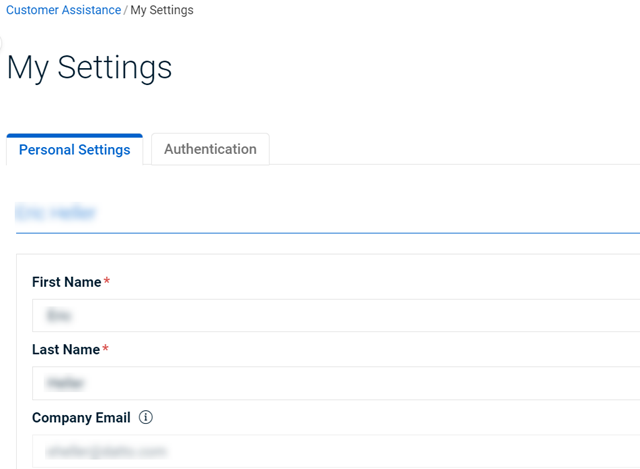Screen dimensions: 640x469
Task: Click the red asterisk beside Last Name
Action: [106, 350]
